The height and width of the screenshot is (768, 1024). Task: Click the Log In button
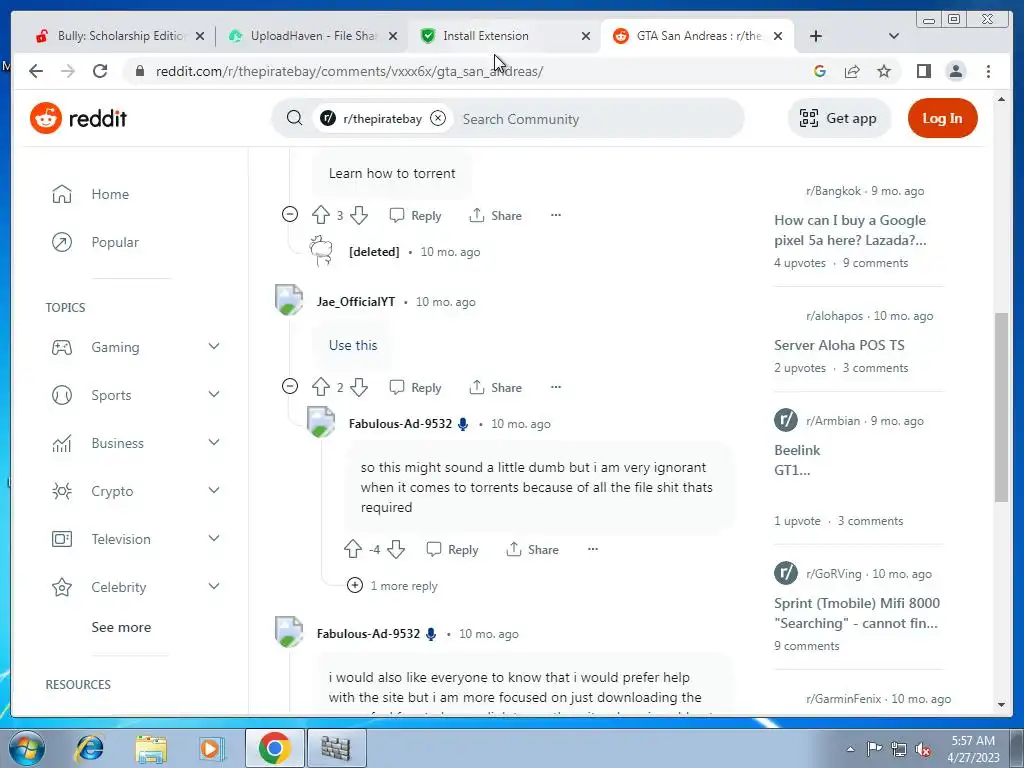(x=942, y=118)
